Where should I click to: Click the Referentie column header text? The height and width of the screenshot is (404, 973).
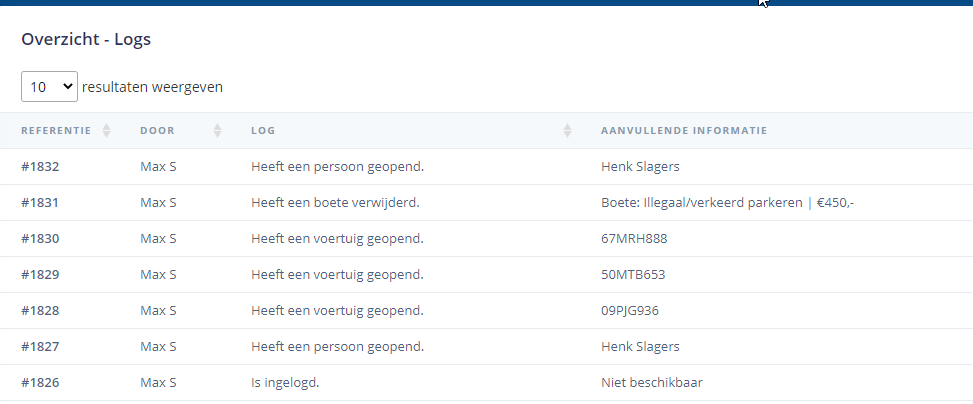pos(56,131)
